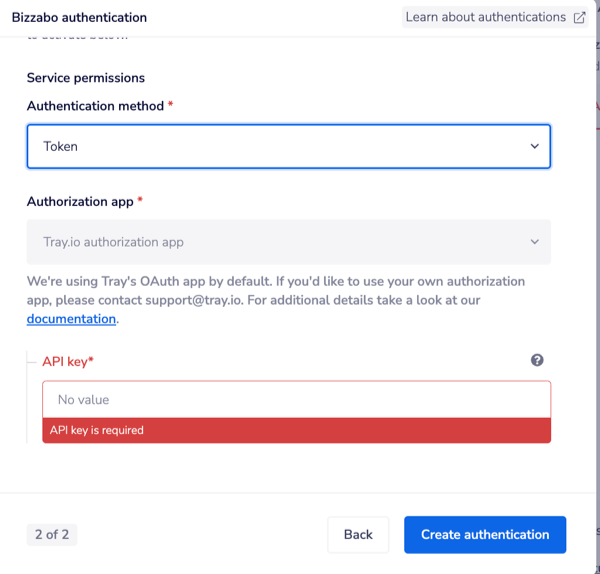Click the Bizzabo authentication dialog title
Screen dimensions: 600x574
(x=79, y=17)
